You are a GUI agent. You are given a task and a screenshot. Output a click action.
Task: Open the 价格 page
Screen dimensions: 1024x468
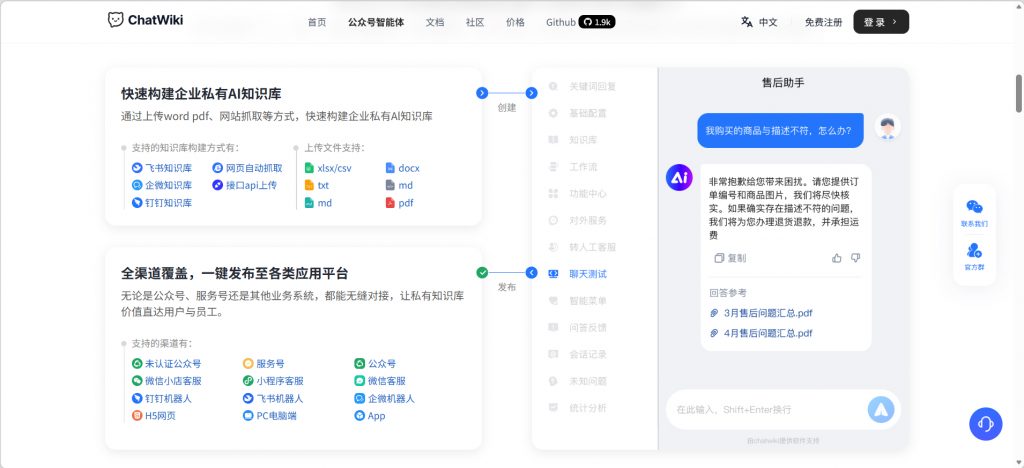coord(515,22)
